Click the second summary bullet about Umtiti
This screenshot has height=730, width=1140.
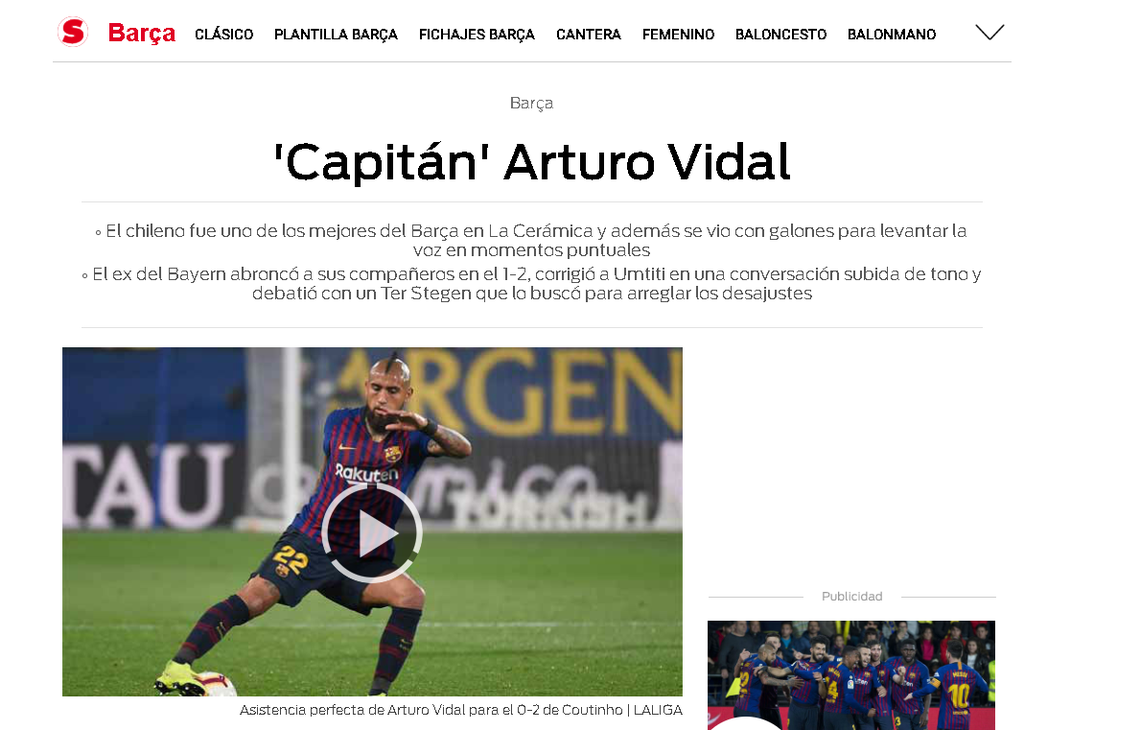coord(531,284)
